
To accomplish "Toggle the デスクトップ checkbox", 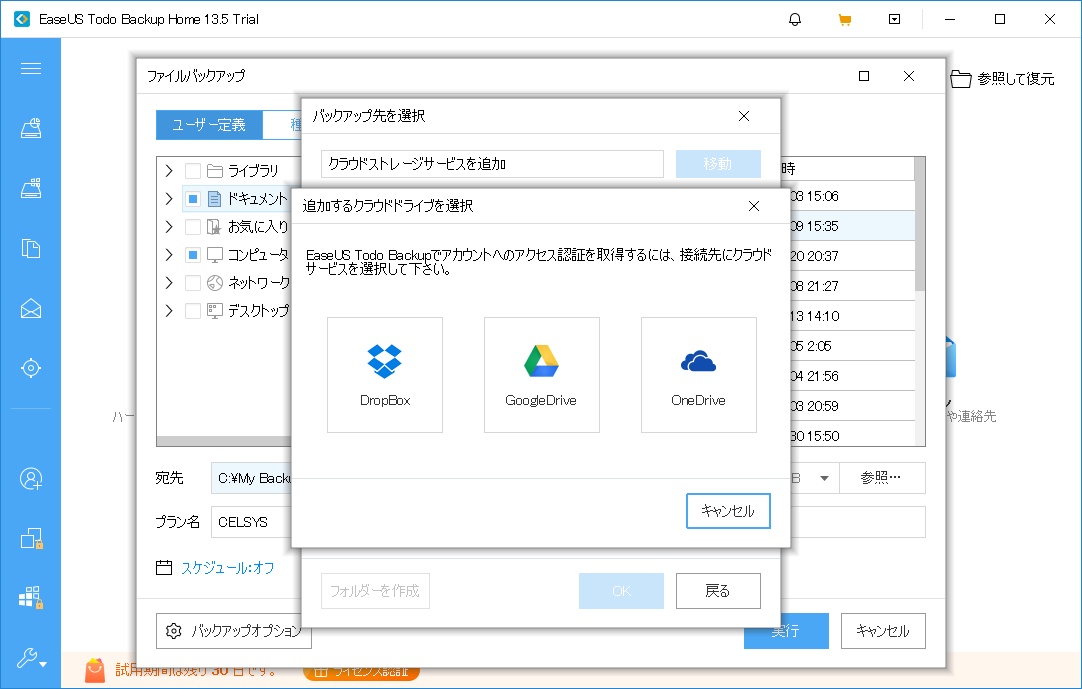I will (193, 311).
